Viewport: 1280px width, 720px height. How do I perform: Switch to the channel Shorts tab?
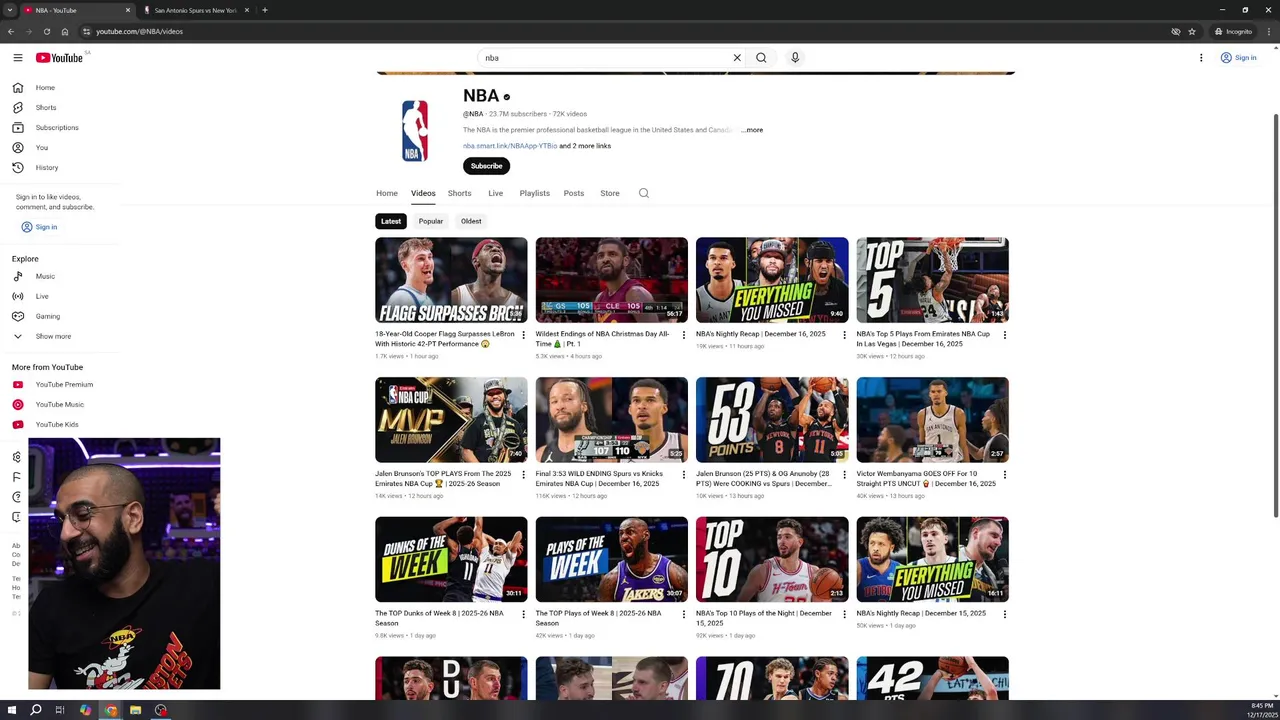pos(460,193)
